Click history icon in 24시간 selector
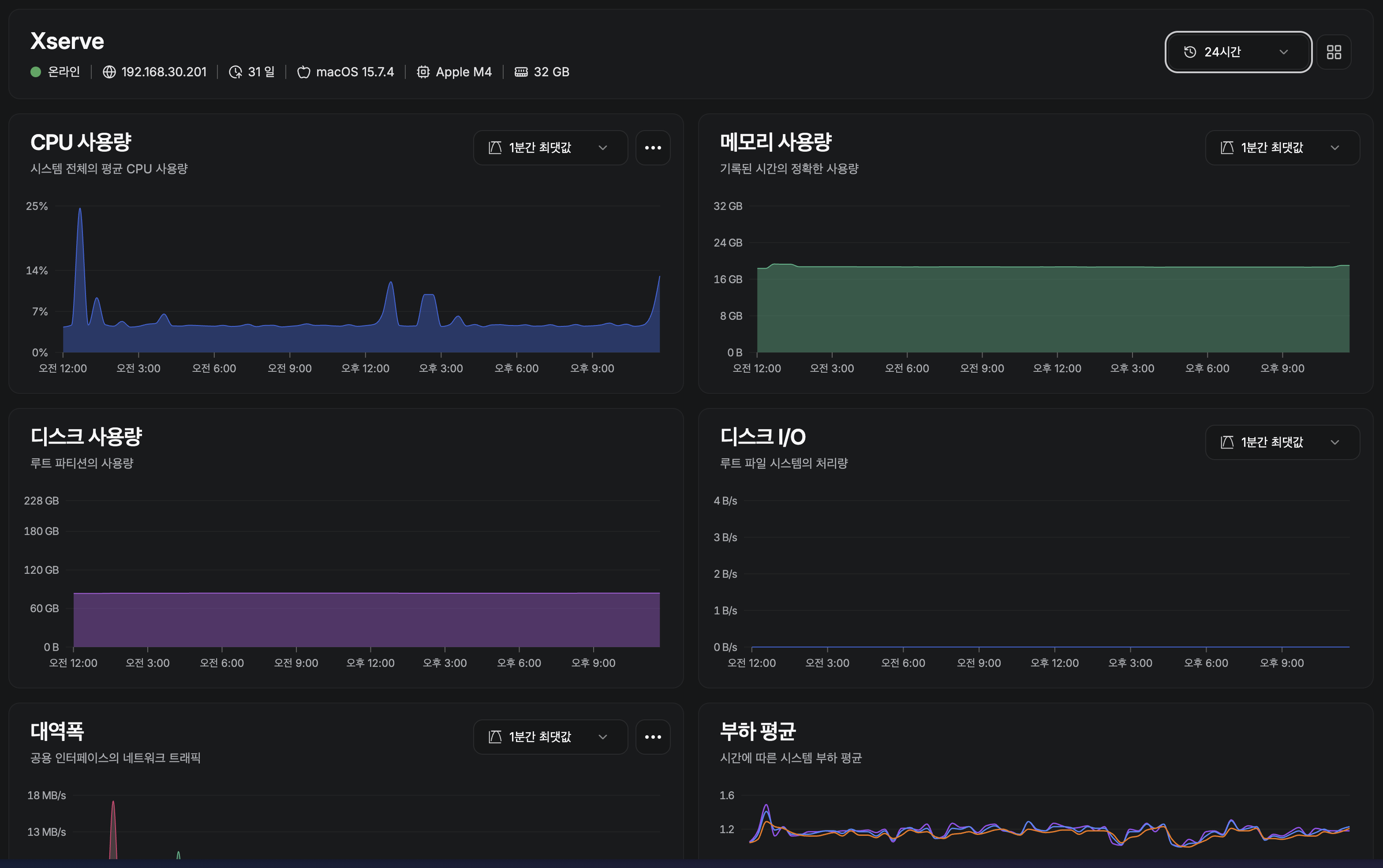 click(1189, 52)
